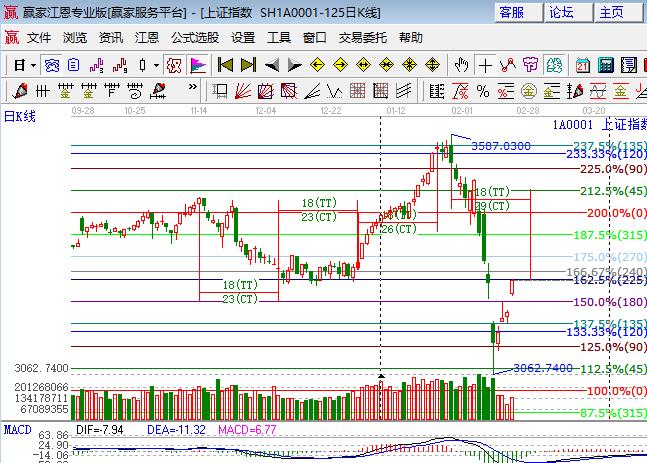Image resolution: width=647 pixels, height=463 pixels.
Task: Click the jump-to-first-bar arrow icon
Action: tap(225, 65)
